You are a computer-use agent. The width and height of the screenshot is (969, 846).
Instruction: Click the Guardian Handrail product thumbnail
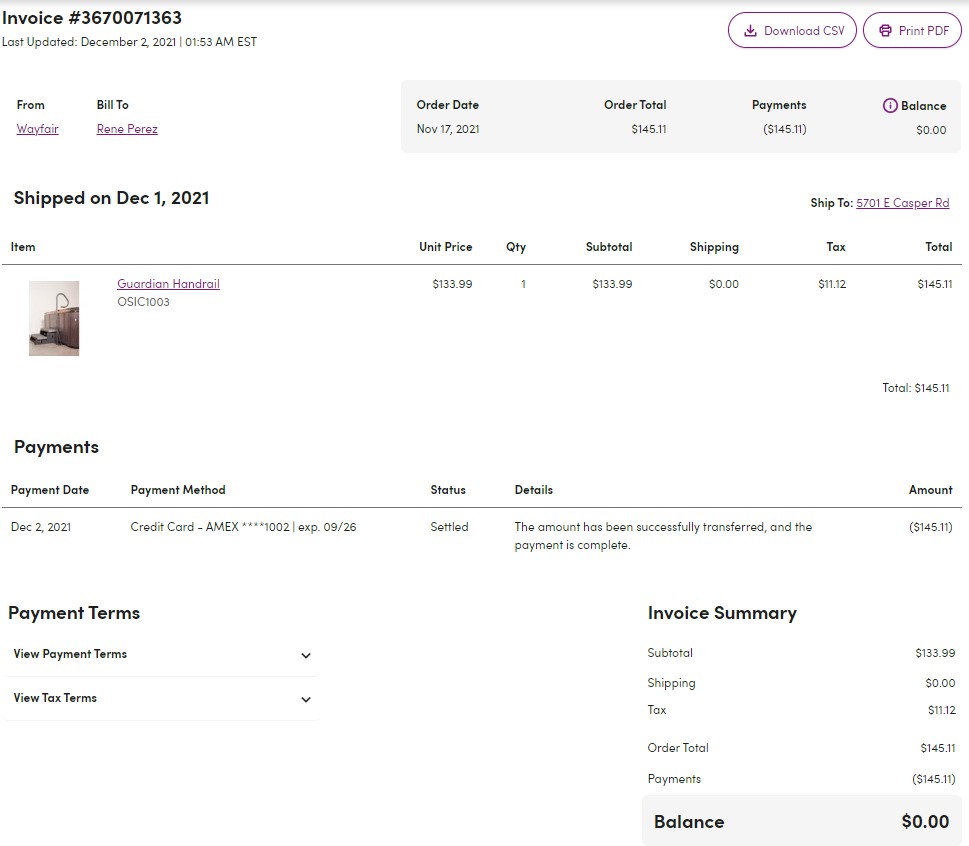(54, 318)
